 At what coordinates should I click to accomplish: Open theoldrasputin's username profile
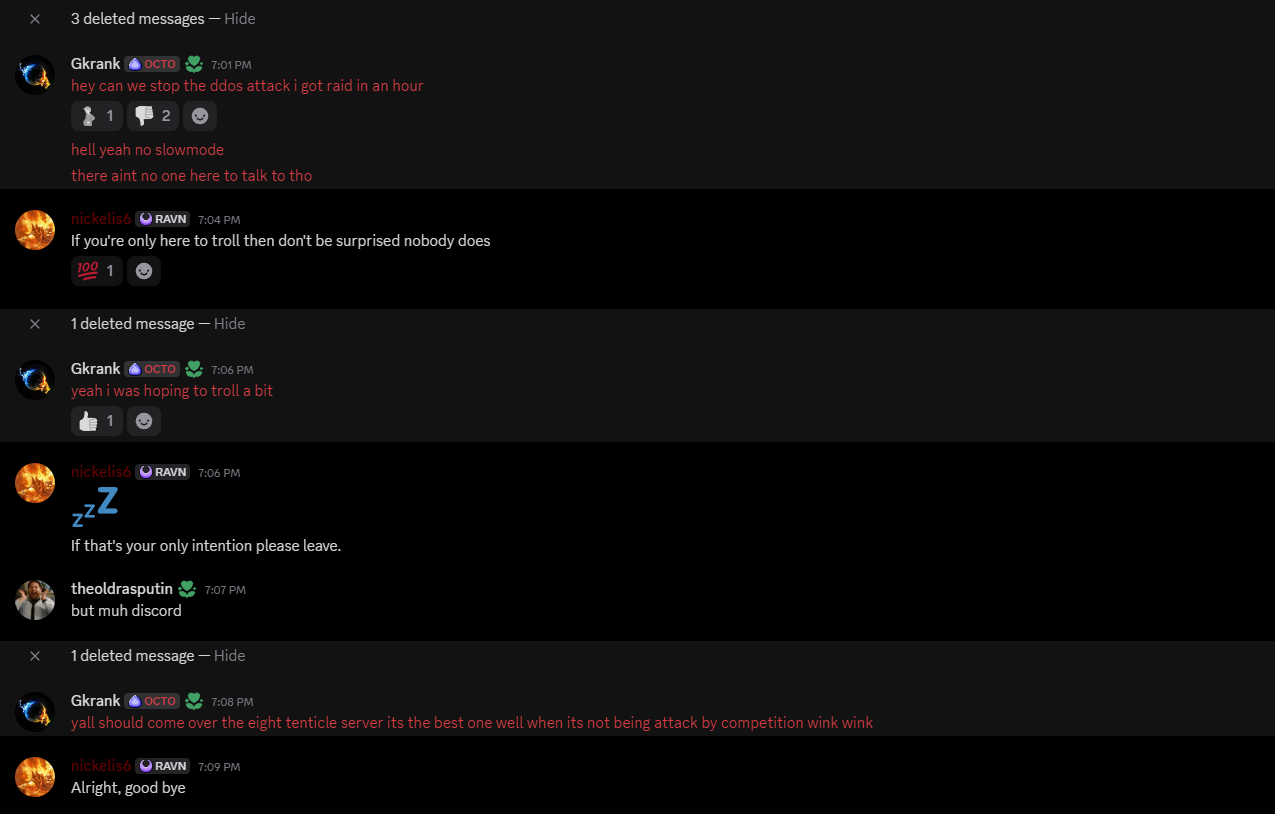(x=122, y=589)
